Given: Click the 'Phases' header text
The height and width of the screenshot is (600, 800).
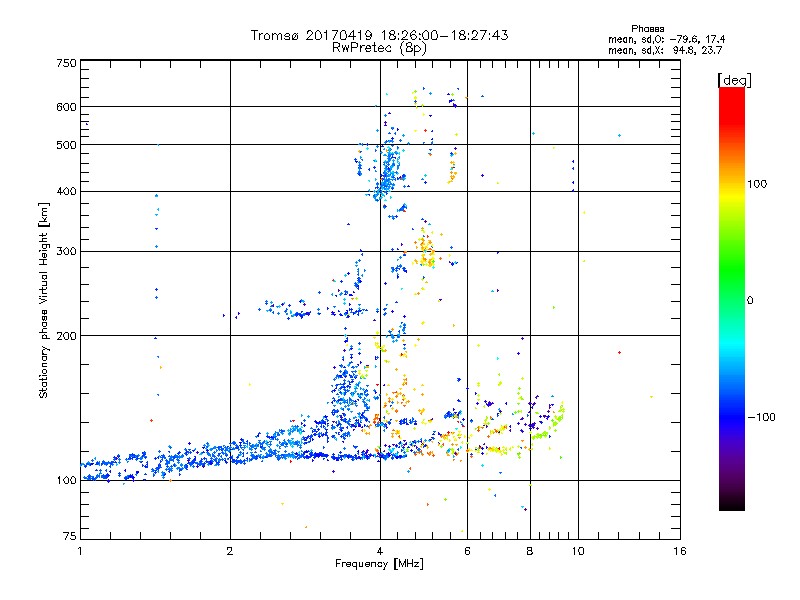Looking at the screenshot, I should [647, 29].
